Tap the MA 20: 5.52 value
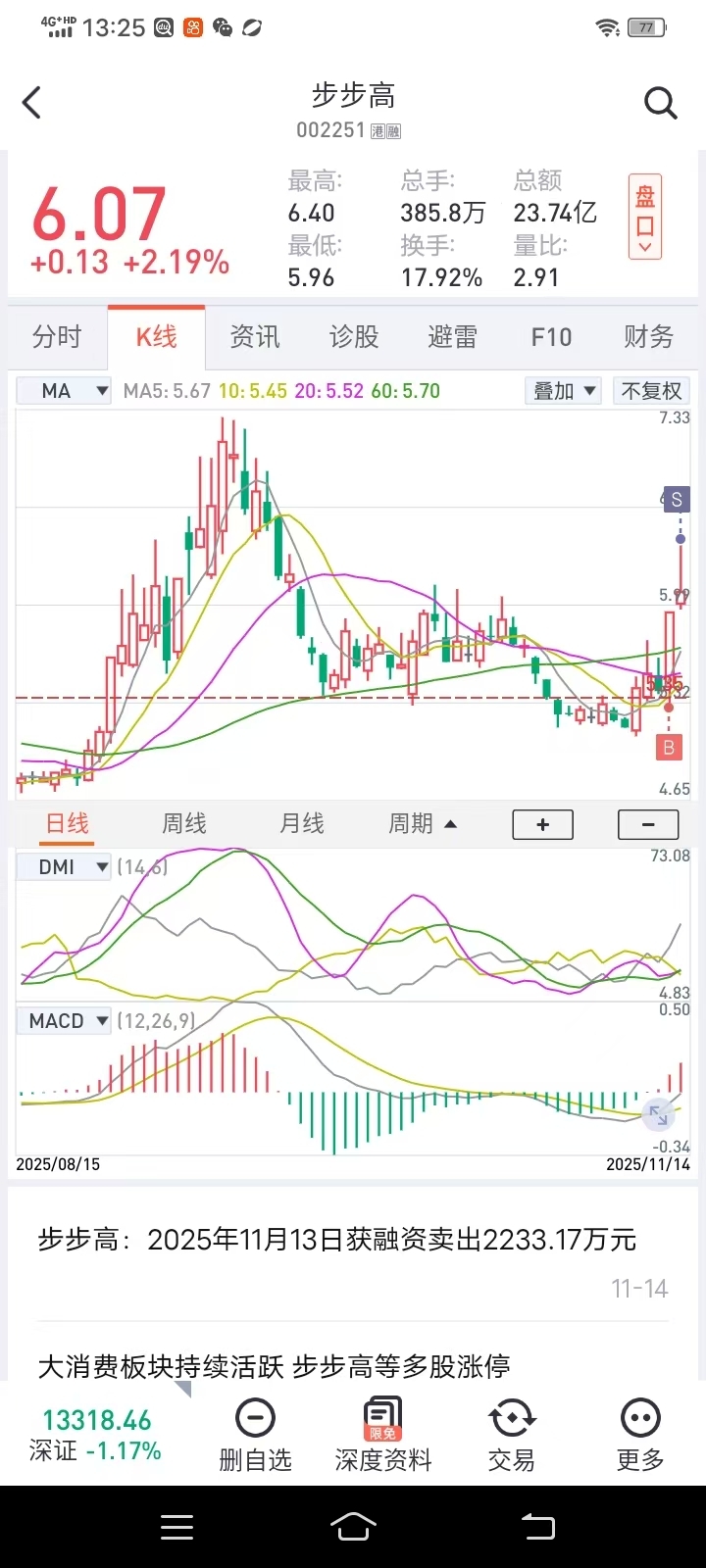The height and width of the screenshot is (1568, 706). (x=328, y=391)
